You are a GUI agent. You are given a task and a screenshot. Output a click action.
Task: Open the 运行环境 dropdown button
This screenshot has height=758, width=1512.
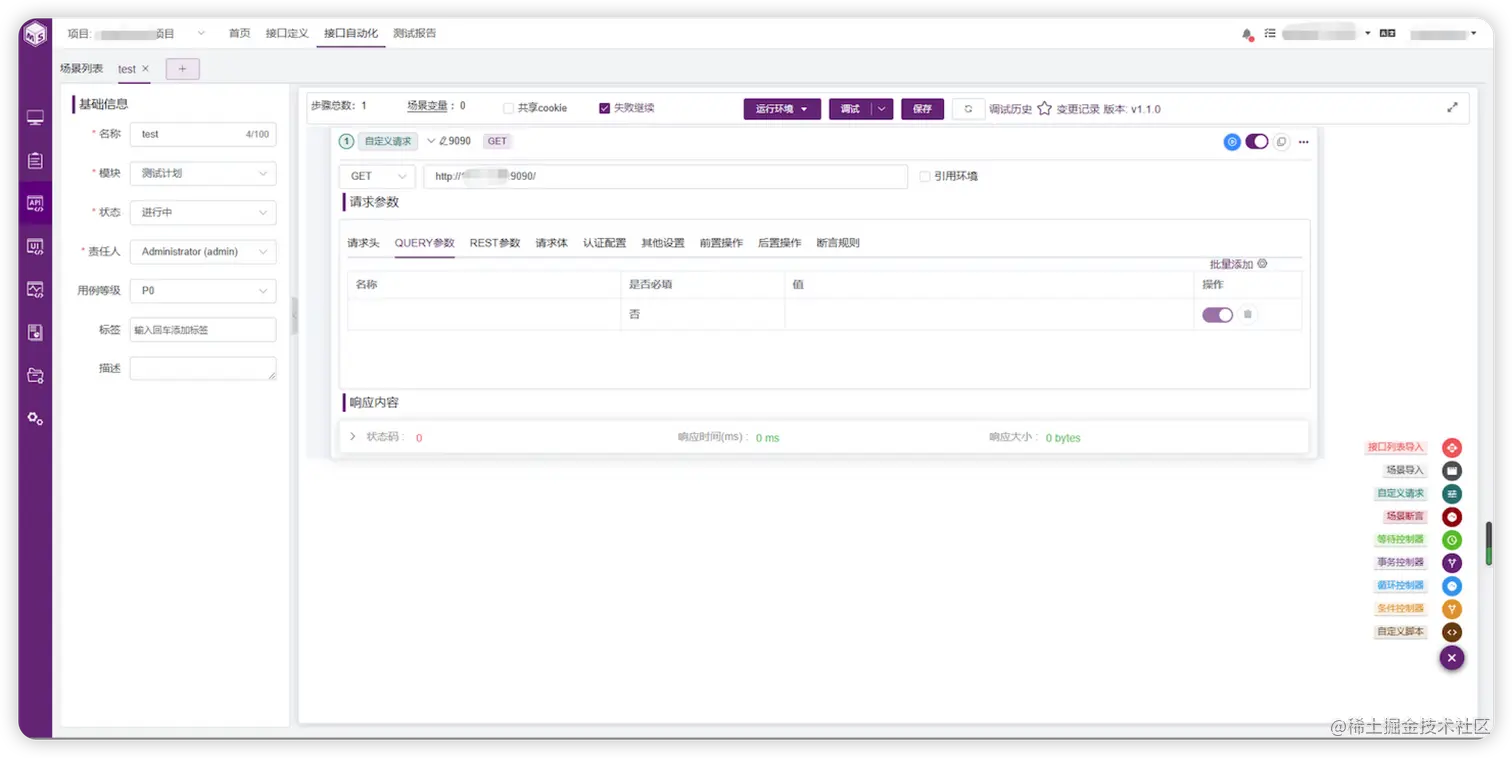tap(782, 109)
